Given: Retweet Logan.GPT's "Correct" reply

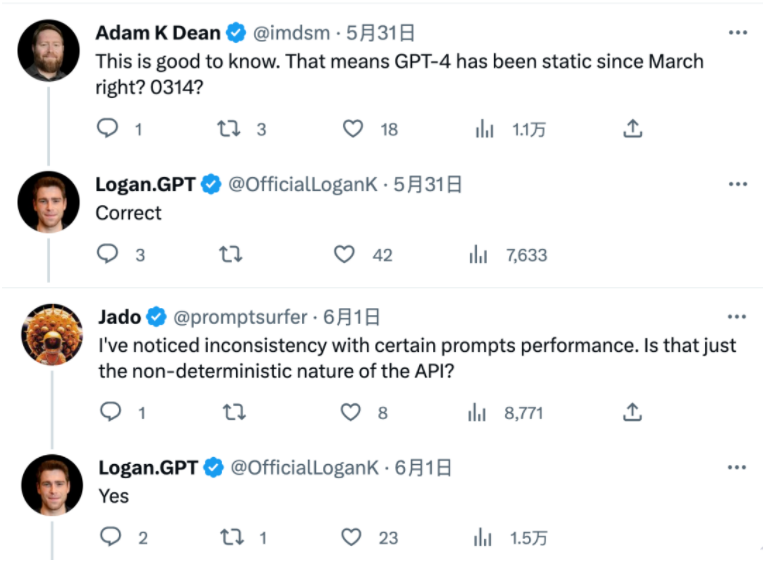Looking at the screenshot, I should point(230,254).
